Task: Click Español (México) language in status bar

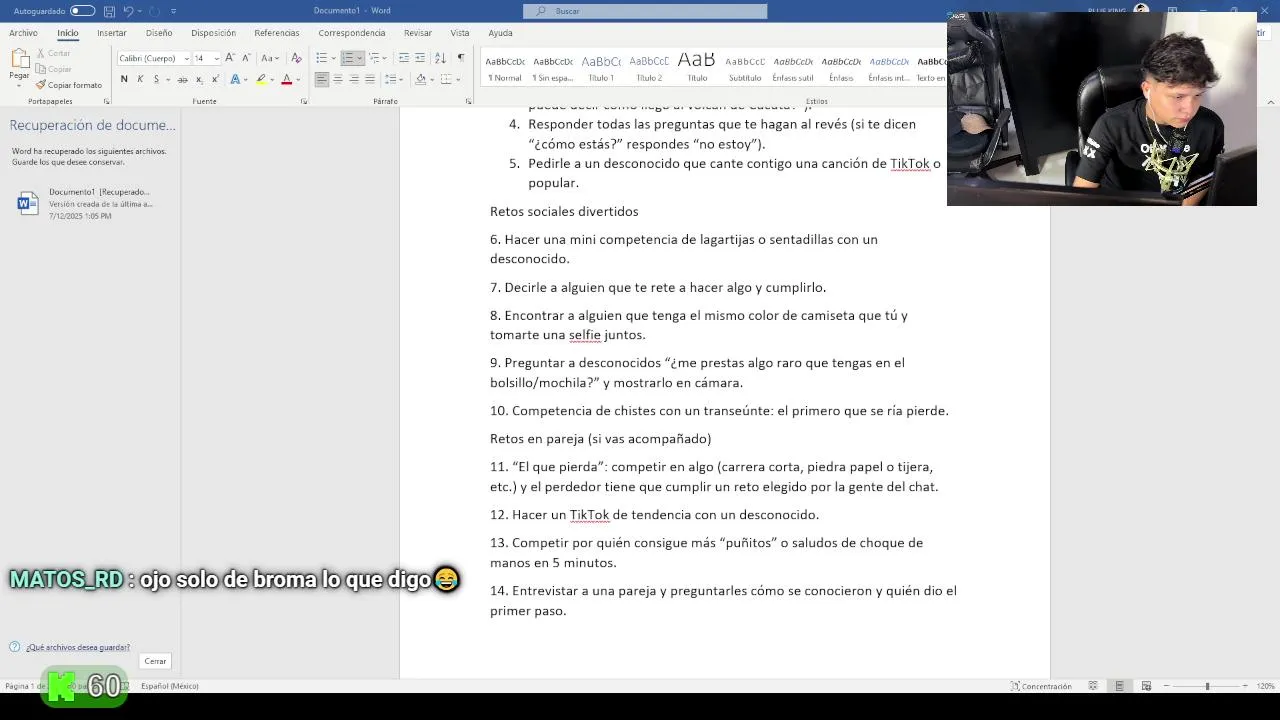Action: [x=170, y=686]
